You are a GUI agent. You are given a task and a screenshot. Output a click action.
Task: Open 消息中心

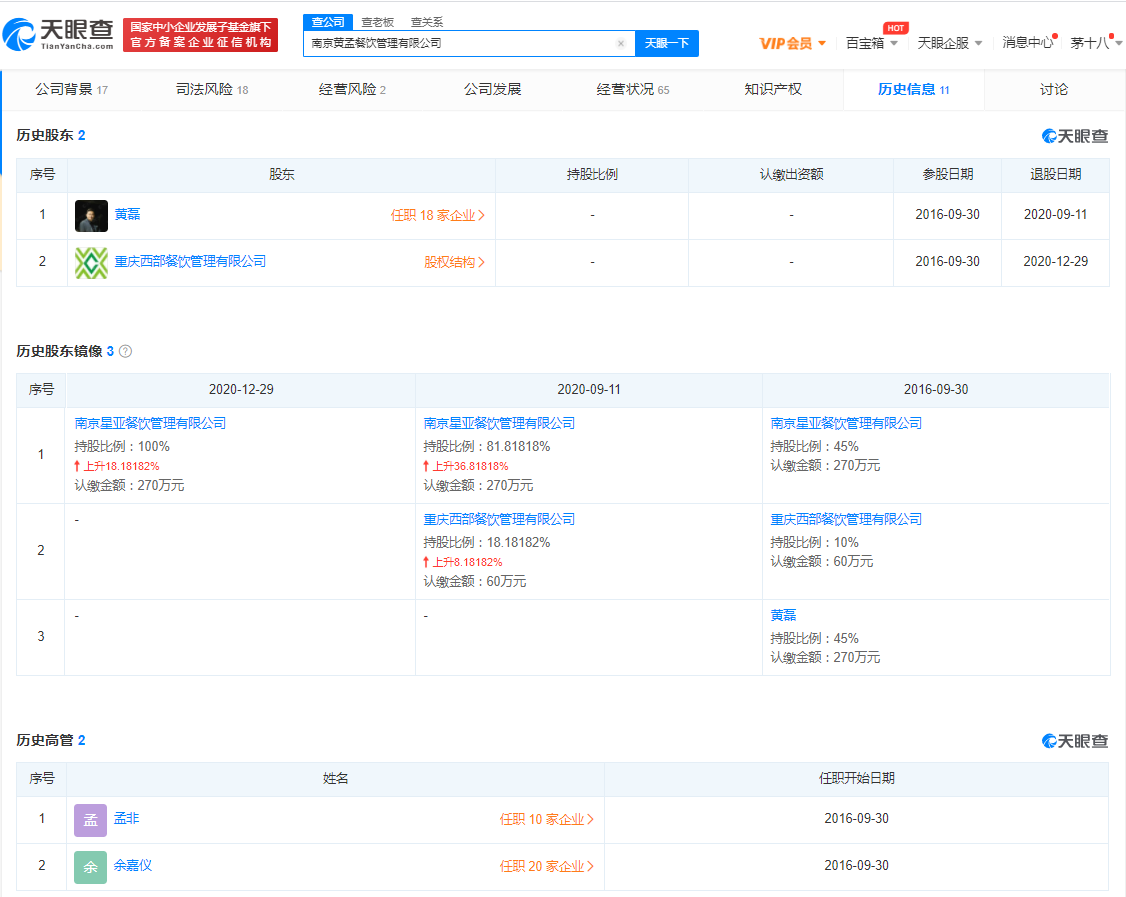click(x=1028, y=42)
